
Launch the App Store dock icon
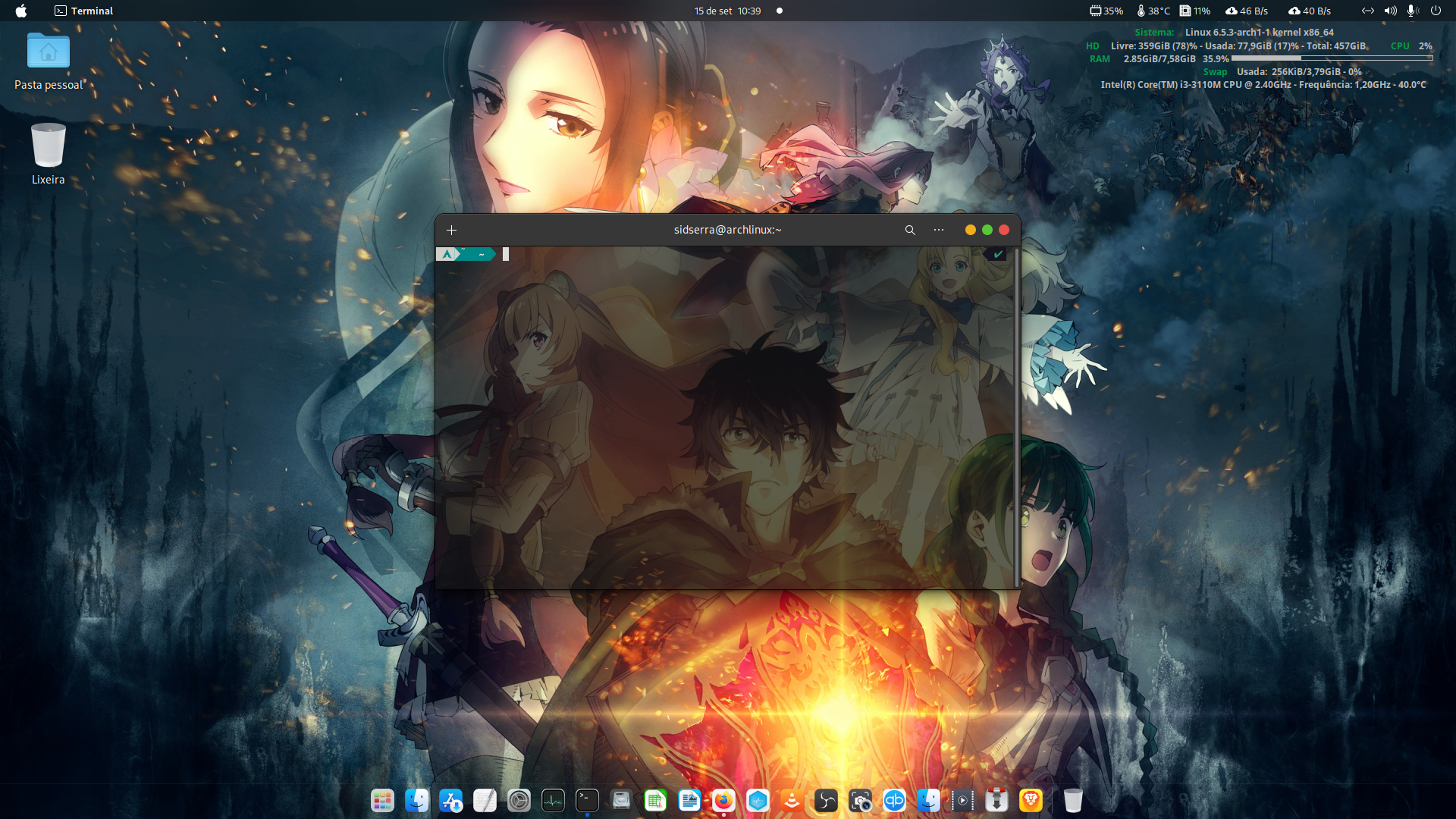(x=450, y=800)
